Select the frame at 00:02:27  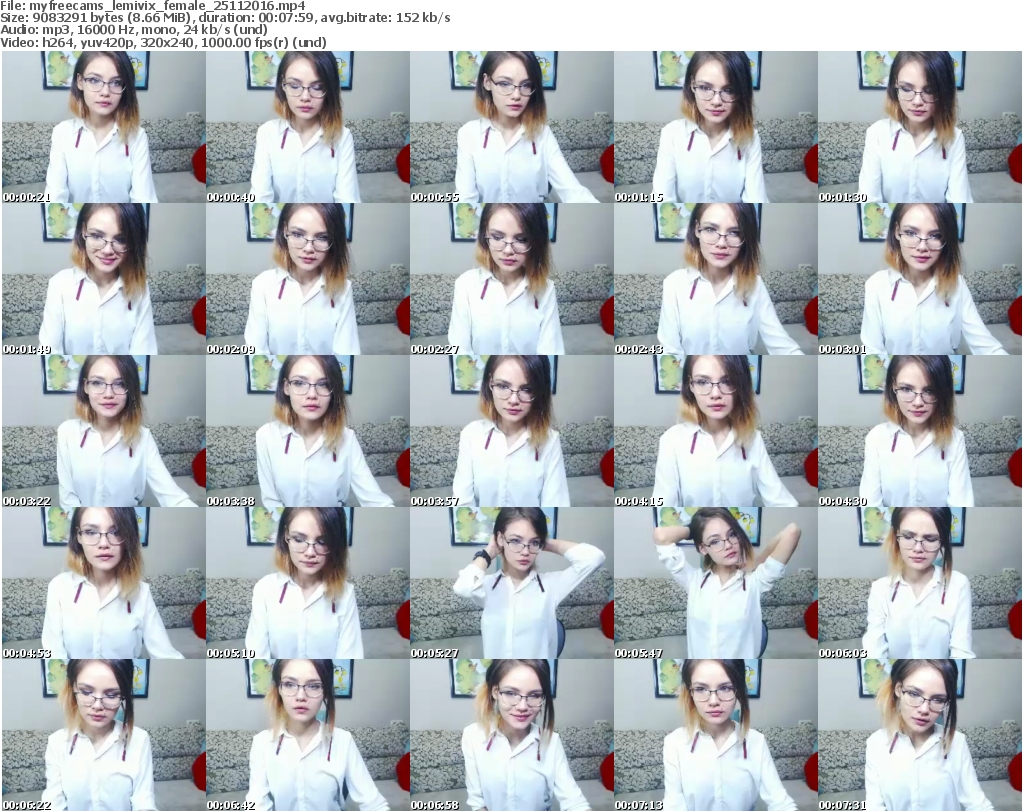click(511, 279)
